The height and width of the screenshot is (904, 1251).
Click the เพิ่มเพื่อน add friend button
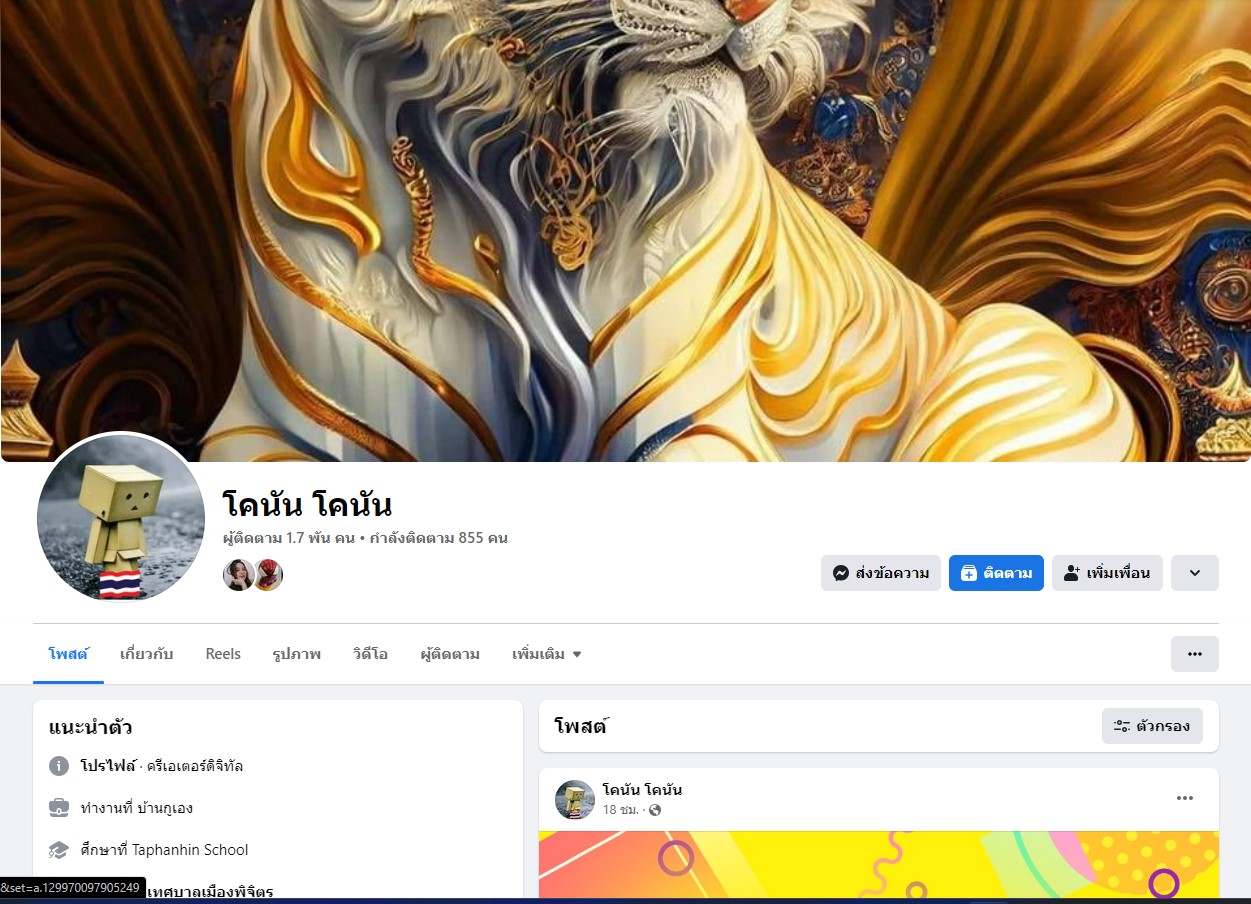click(1107, 573)
